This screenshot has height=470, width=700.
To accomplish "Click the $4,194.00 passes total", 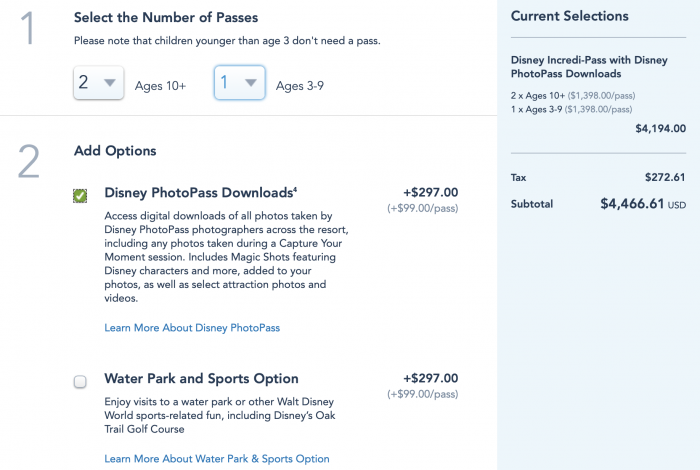I will tap(661, 129).
